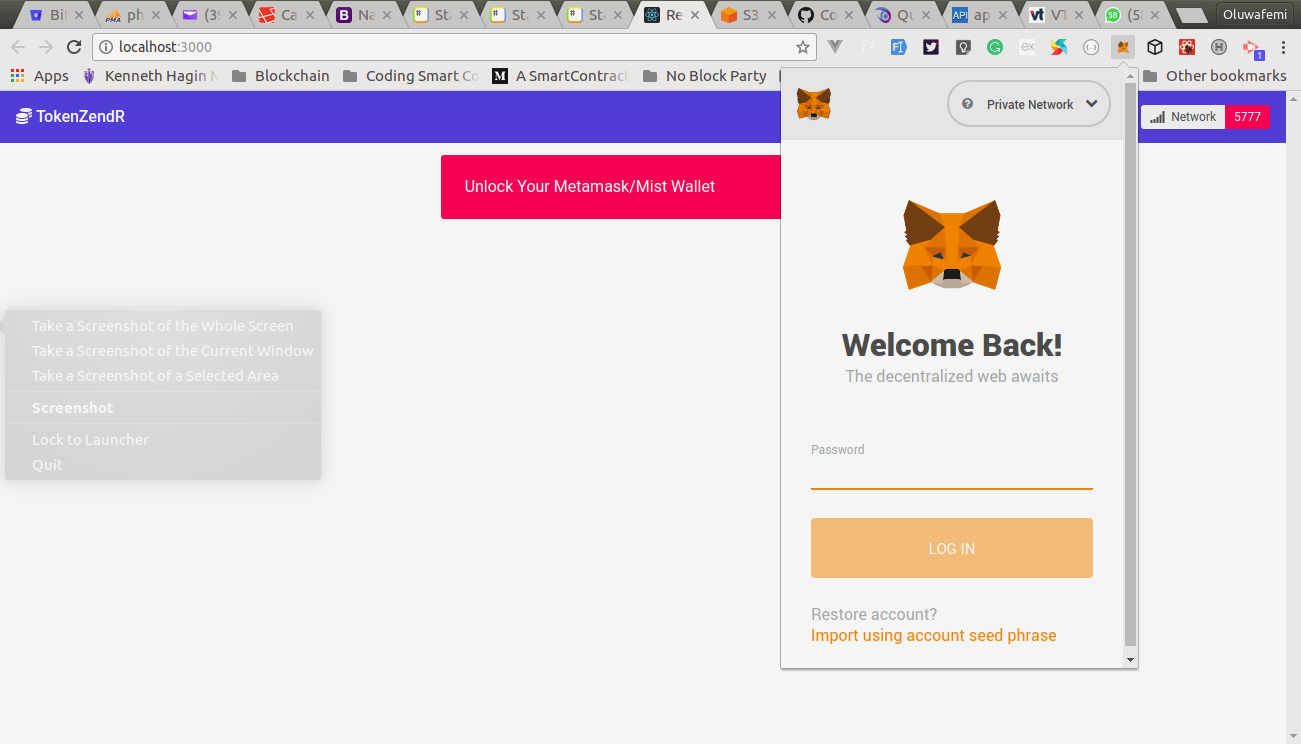
Task: Click the TokenZendR brand text
Action: point(80,117)
